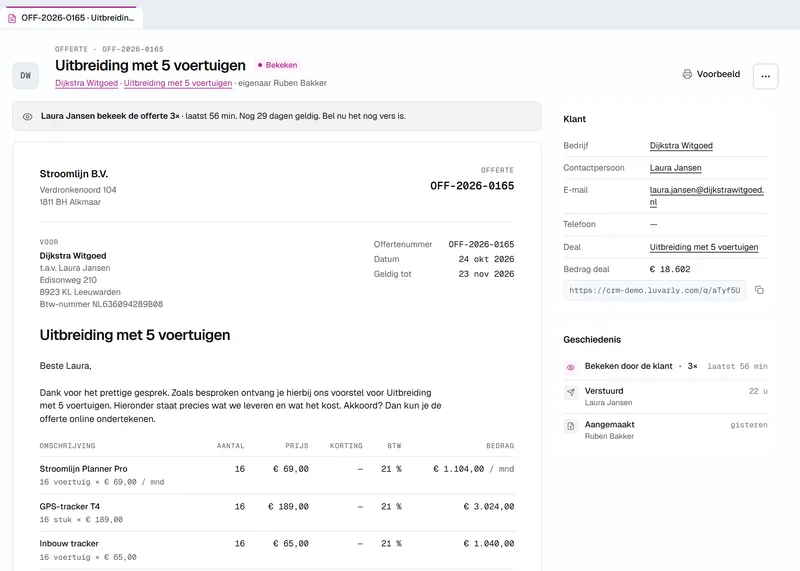The height and width of the screenshot is (571, 800).
Task: Click the Stroomlijn B.V. sender name
Action: click(74, 174)
